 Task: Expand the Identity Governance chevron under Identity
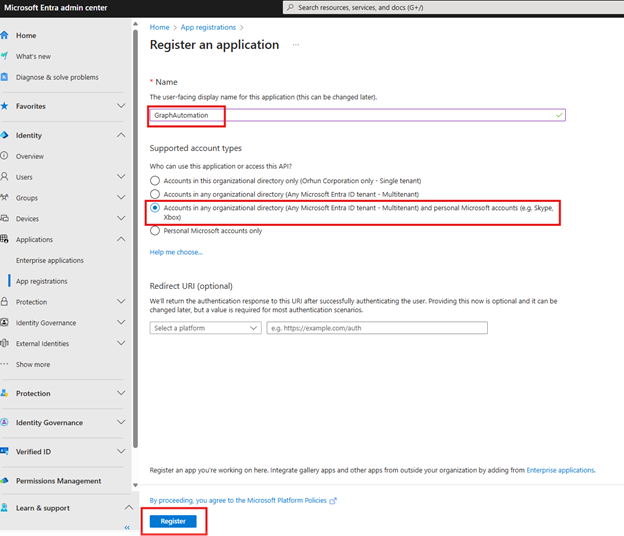pyautogui.click(x=121, y=323)
